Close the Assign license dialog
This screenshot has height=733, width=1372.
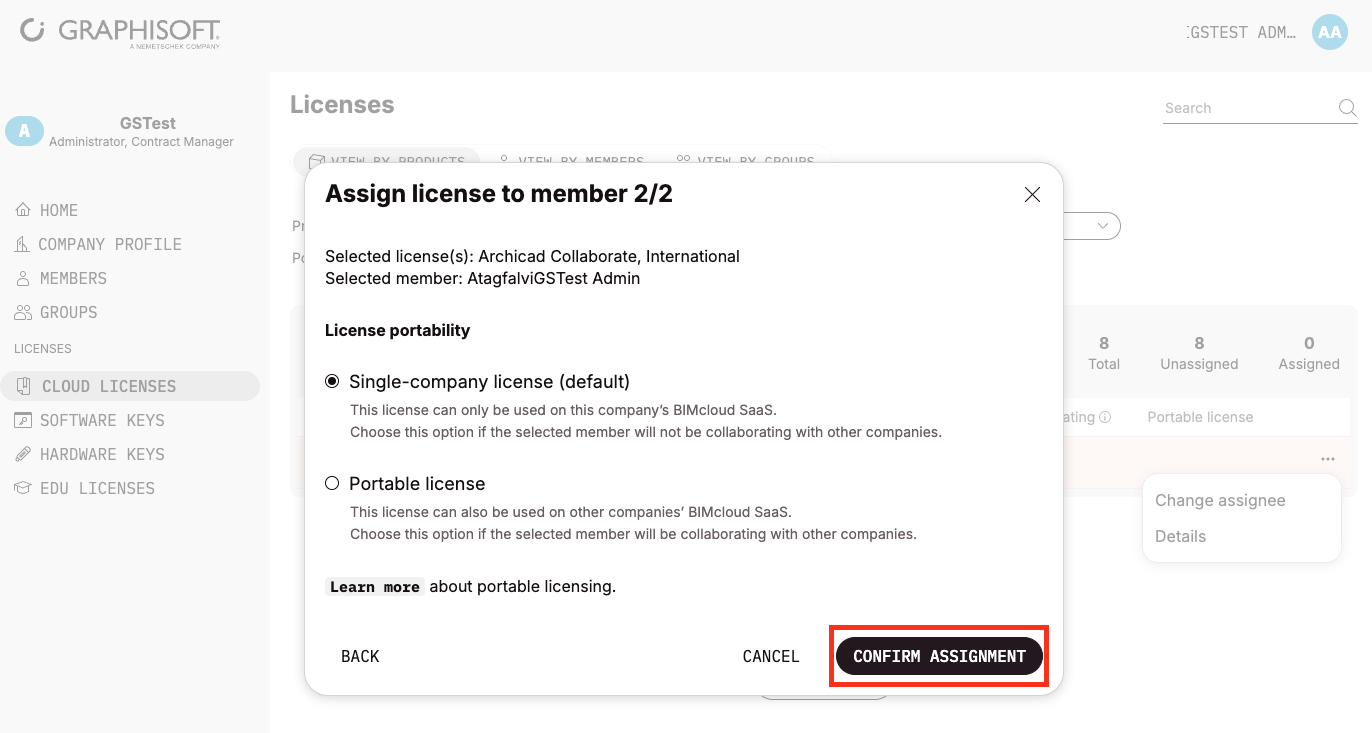1032,195
